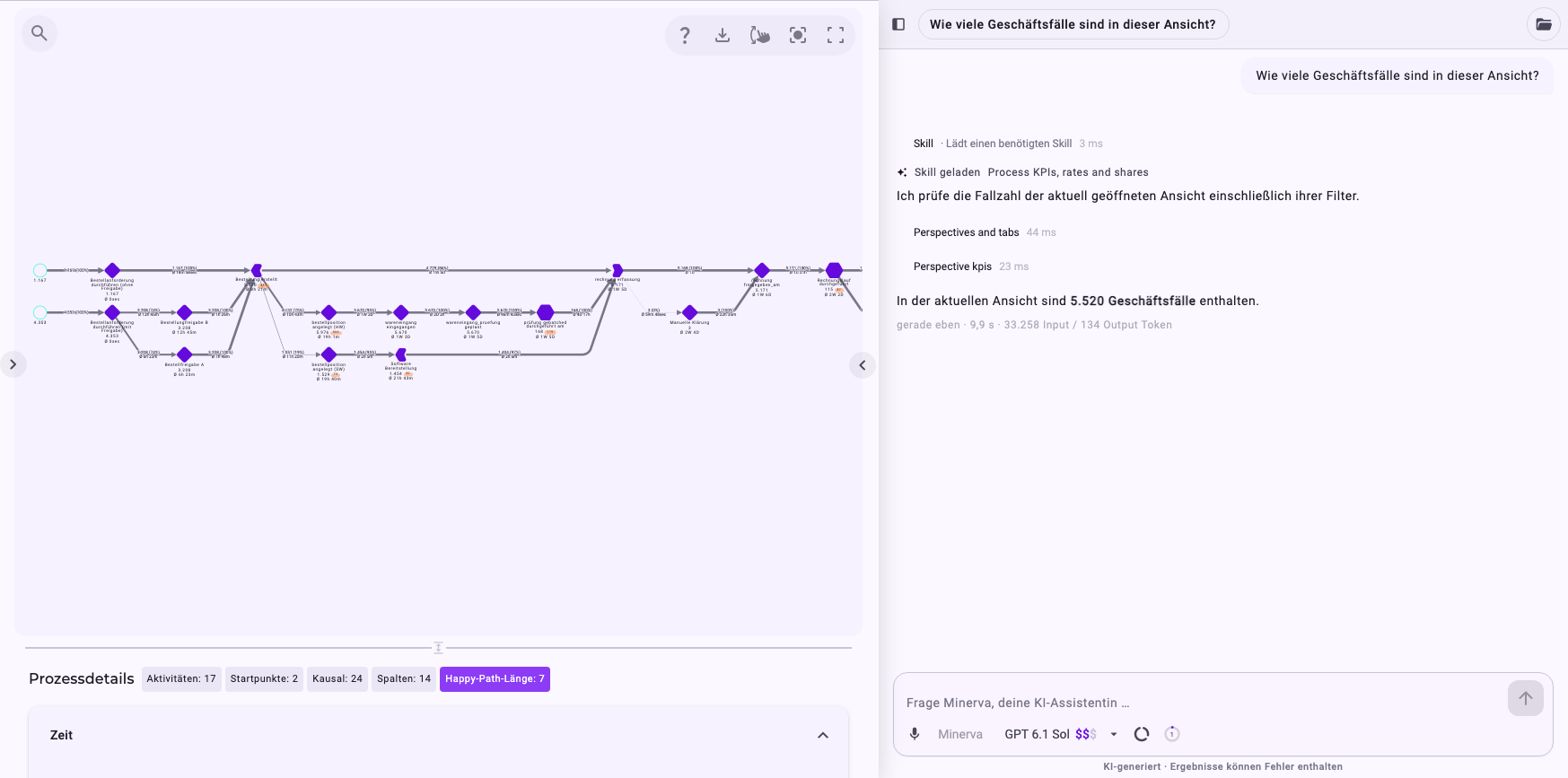Viewport: 1568px width, 778px height.
Task: Click the conversation title in chat header
Action: pyautogui.click(x=1073, y=24)
